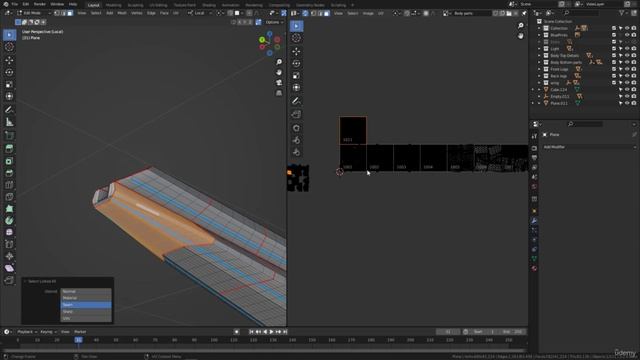Toggle visibility eye of Collection row
Viewport: 640px width, 360px height.
627,28
